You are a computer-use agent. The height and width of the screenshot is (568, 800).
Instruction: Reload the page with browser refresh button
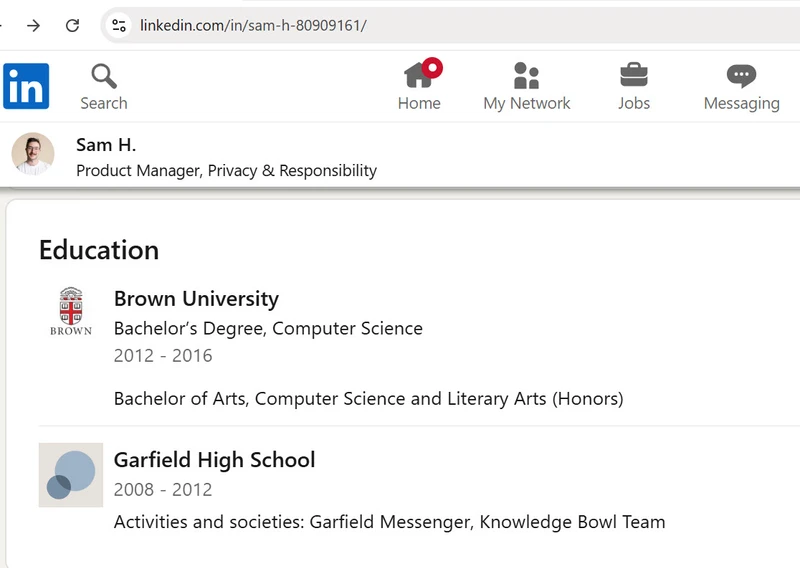72,25
